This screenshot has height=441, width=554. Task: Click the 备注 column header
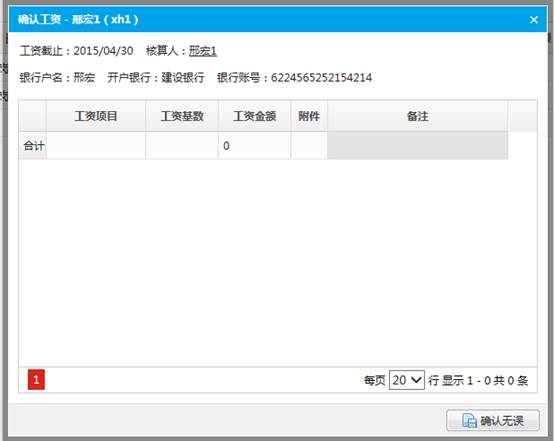(x=418, y=116)
